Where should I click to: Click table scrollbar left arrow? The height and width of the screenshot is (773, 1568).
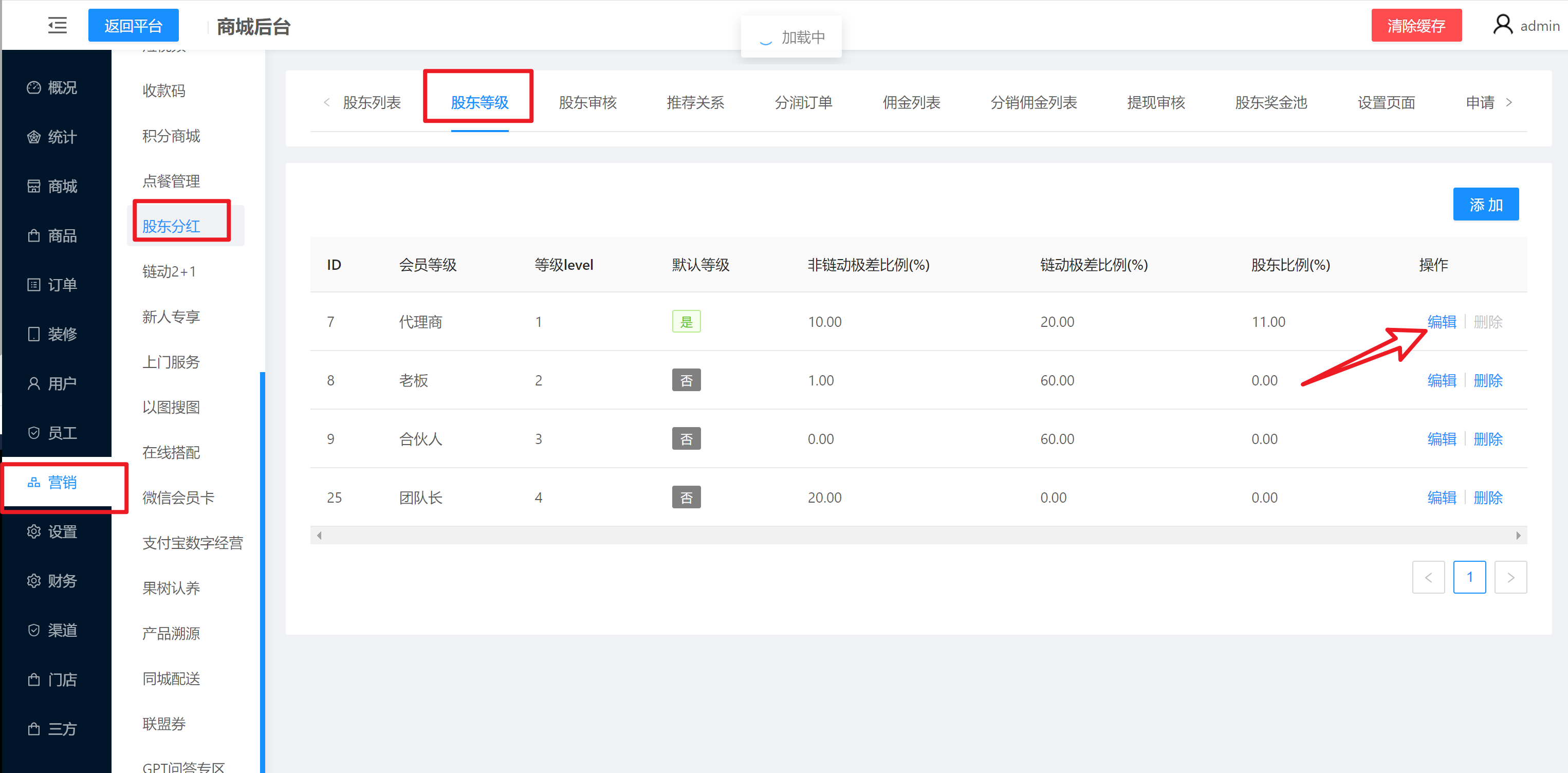click(319, 536)
